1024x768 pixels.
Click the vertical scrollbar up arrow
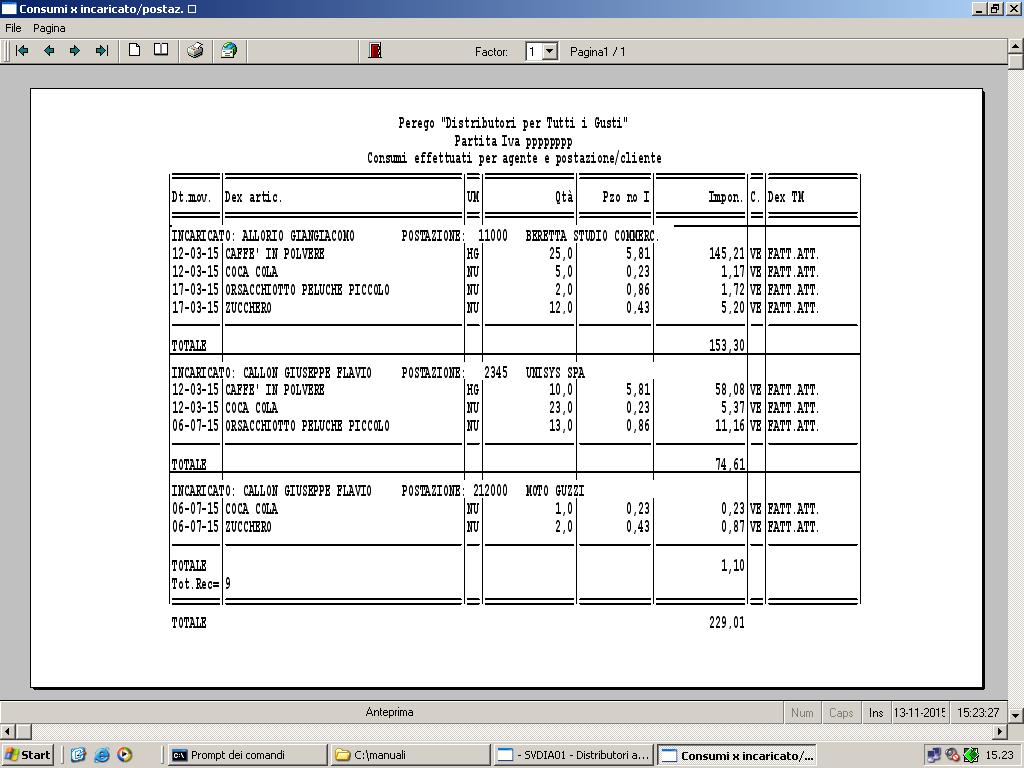pos(1016,46)
